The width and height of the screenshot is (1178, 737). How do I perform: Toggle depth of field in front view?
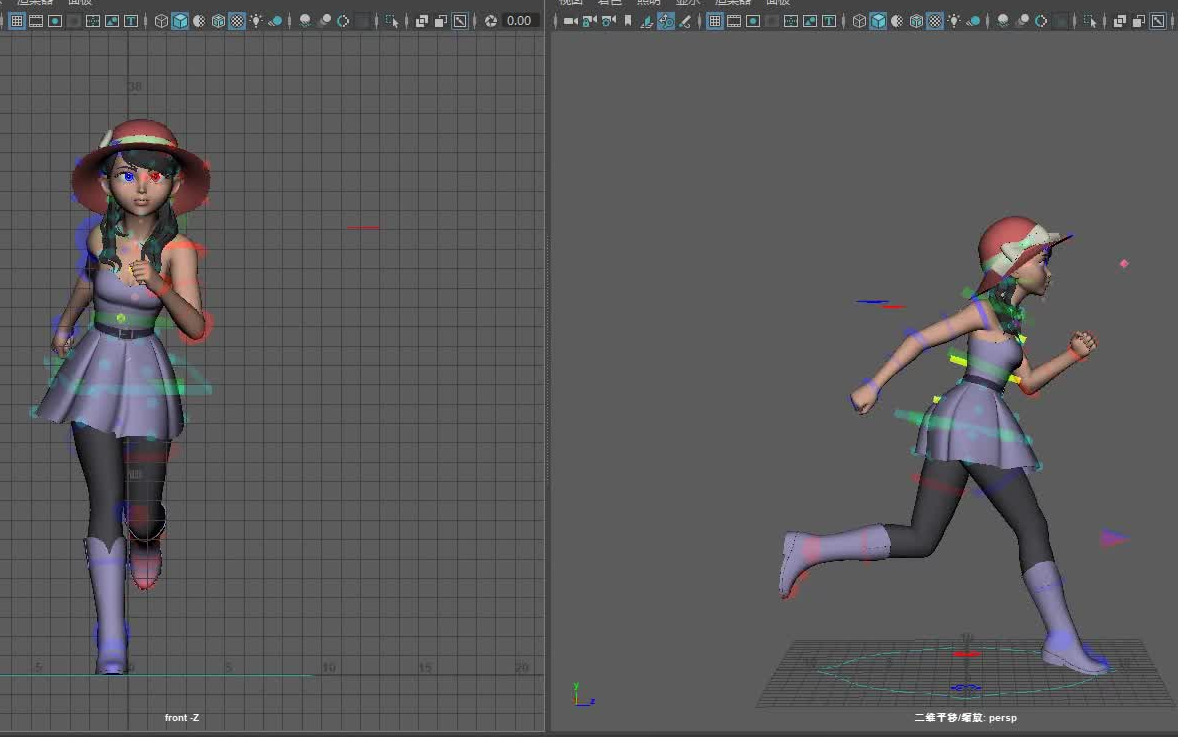coord(362,21)
